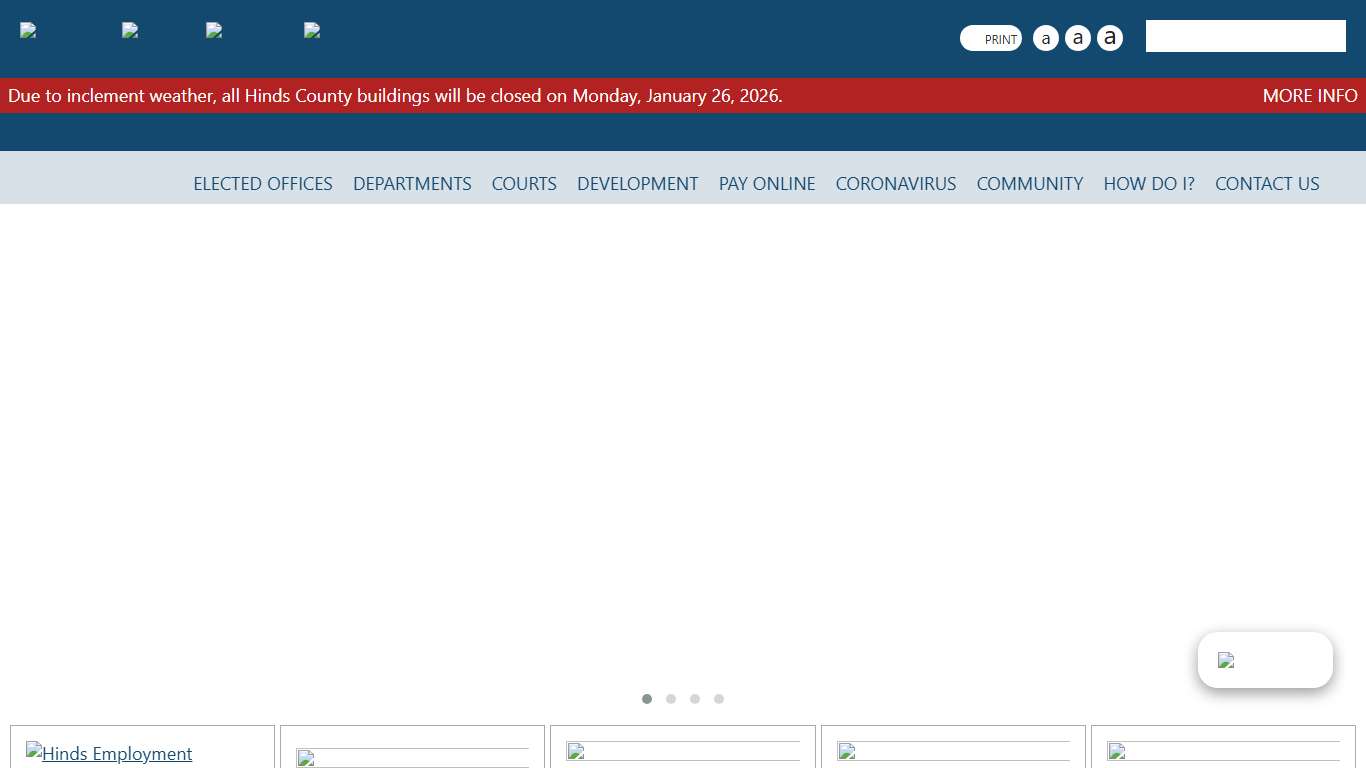Image resolution: width=1366 pixels, height=768 pixels.
Task: Click MORE INFO on the weather alert
Action: [x=1309, y=96]
